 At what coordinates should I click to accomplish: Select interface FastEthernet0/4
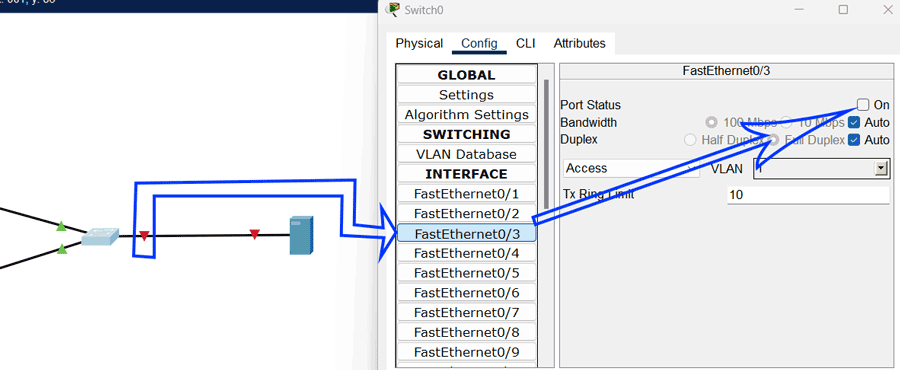click(x=466, y=253)
